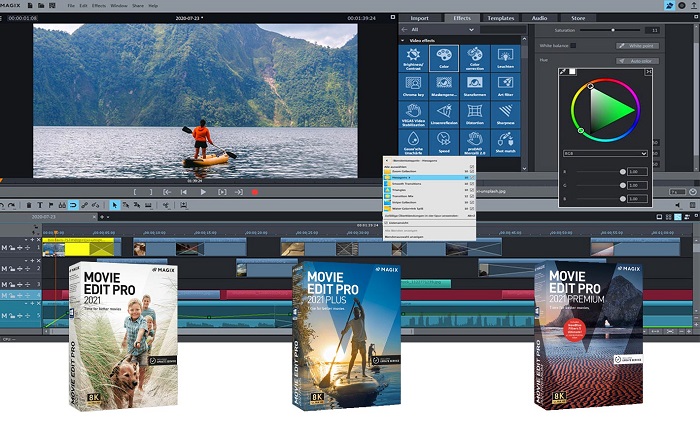
Task: Open dropdown arrow beside project tab plus
Action: (108, 217)
